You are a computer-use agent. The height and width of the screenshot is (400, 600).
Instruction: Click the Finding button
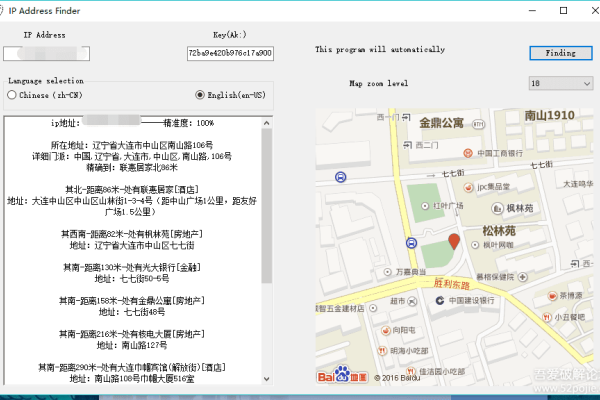561,53
